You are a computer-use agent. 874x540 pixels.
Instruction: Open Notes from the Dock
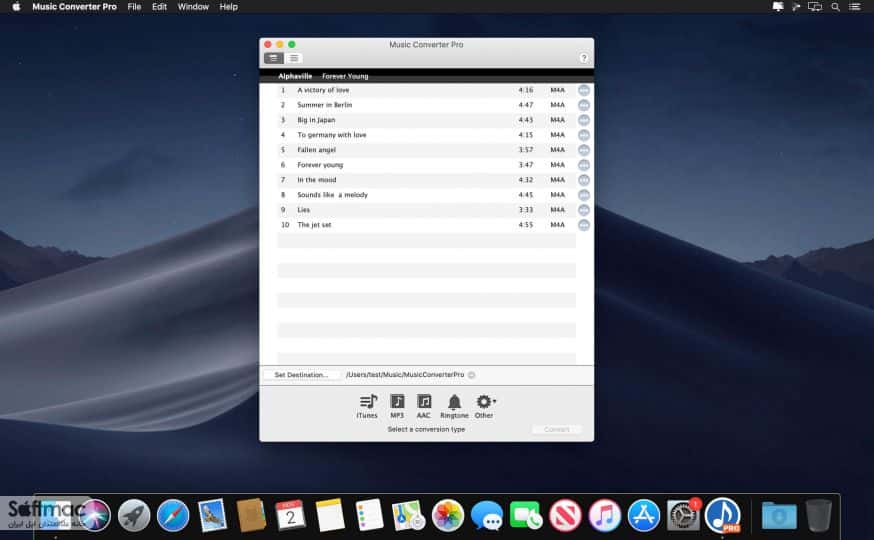(x=330, y=514)
